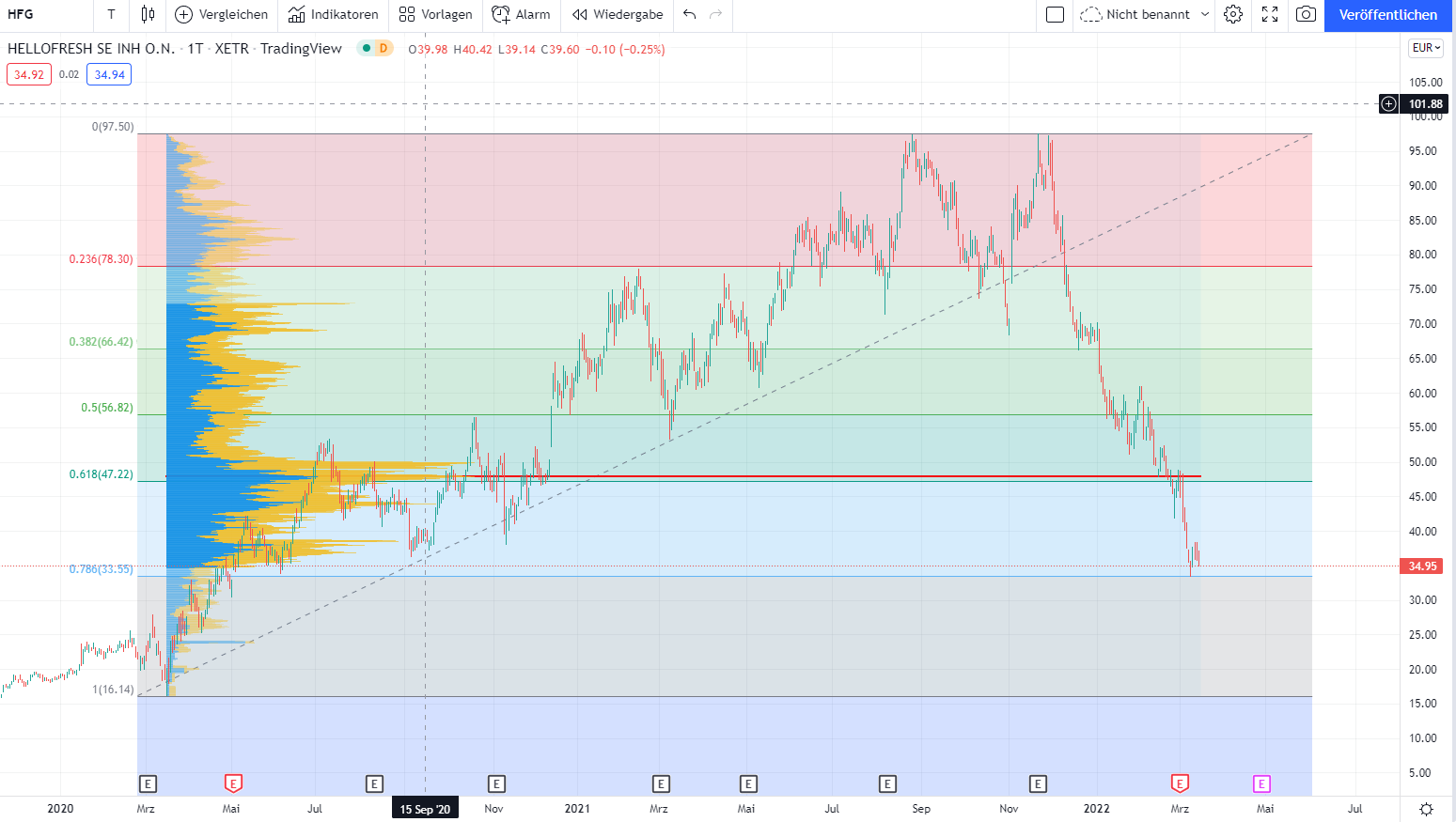Select the Fibonacci 0.786(33.55) level label
This screenshot has height=822, width=1456.
pos(102,569)
